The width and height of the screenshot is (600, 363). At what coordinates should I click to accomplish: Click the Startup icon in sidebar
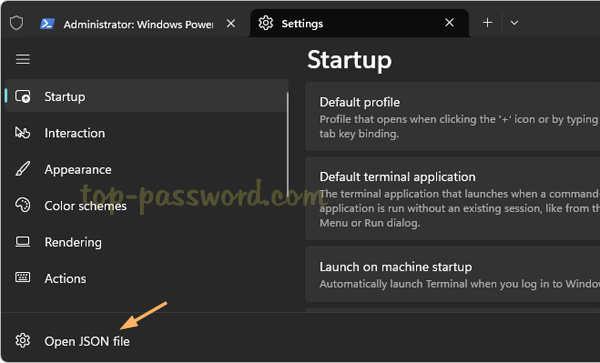tap(23, 96)
